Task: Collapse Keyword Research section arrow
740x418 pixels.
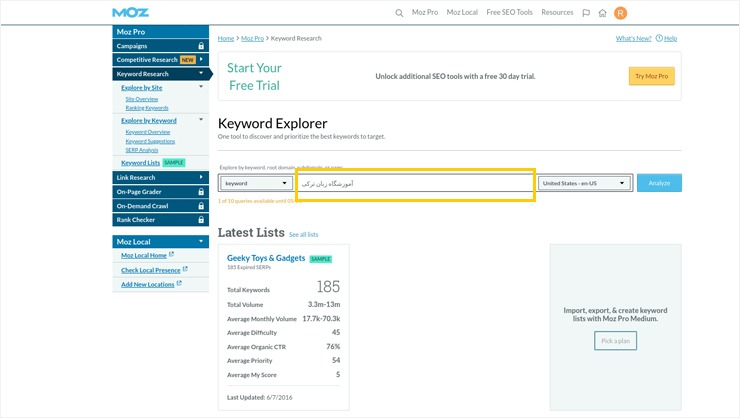Action: 201,73
